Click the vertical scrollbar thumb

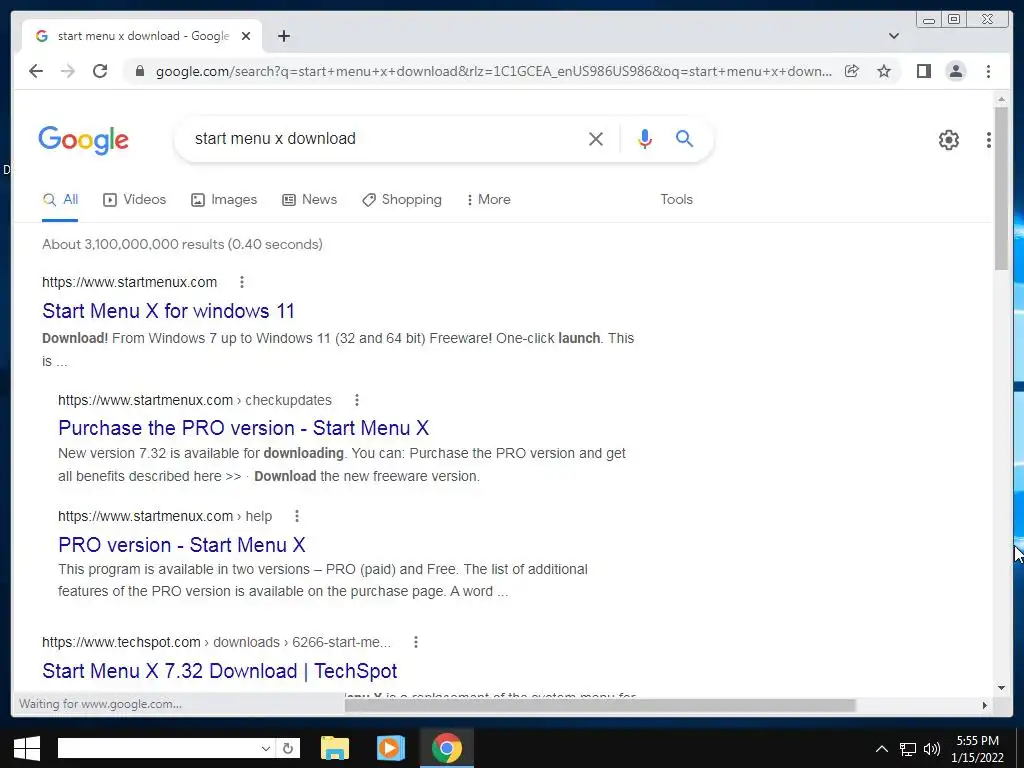(x=1001, y=187)
